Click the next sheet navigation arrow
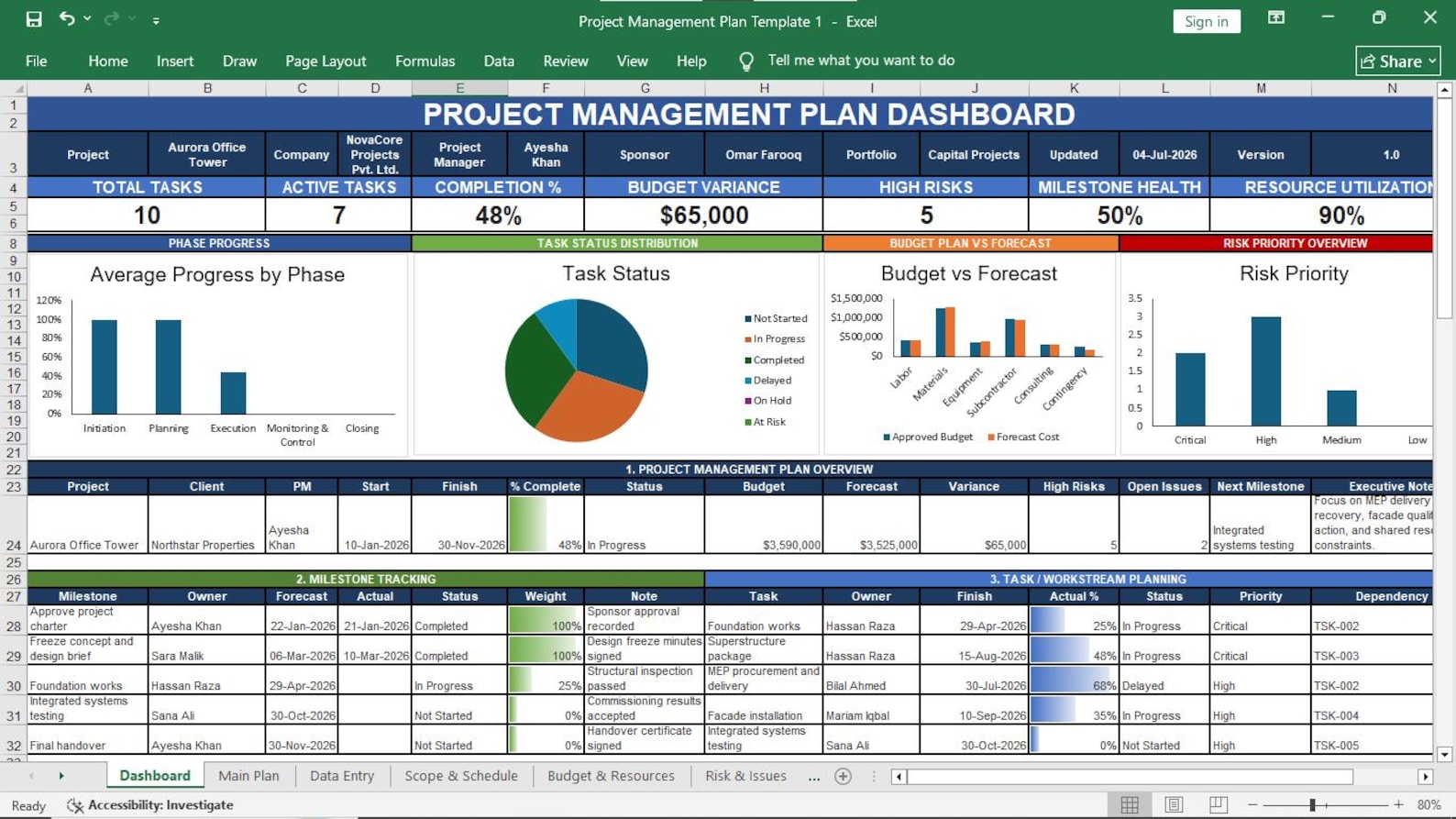Viewport: 1456px width, 819px height. click(61, 776)
